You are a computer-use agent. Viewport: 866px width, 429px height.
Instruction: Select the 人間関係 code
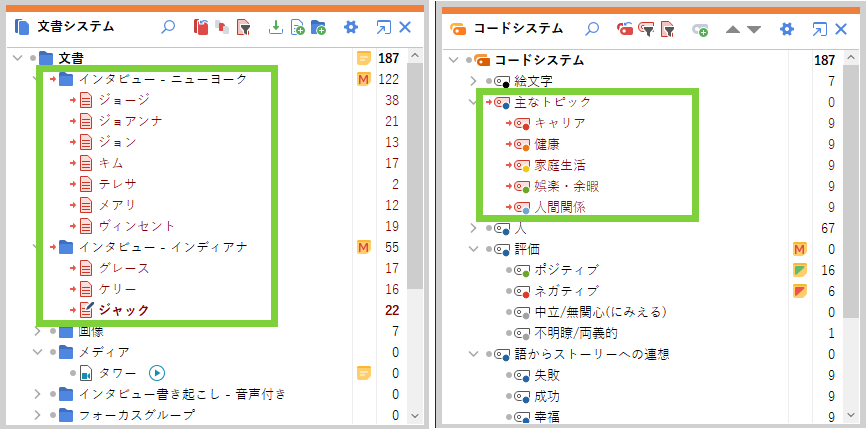560,207
